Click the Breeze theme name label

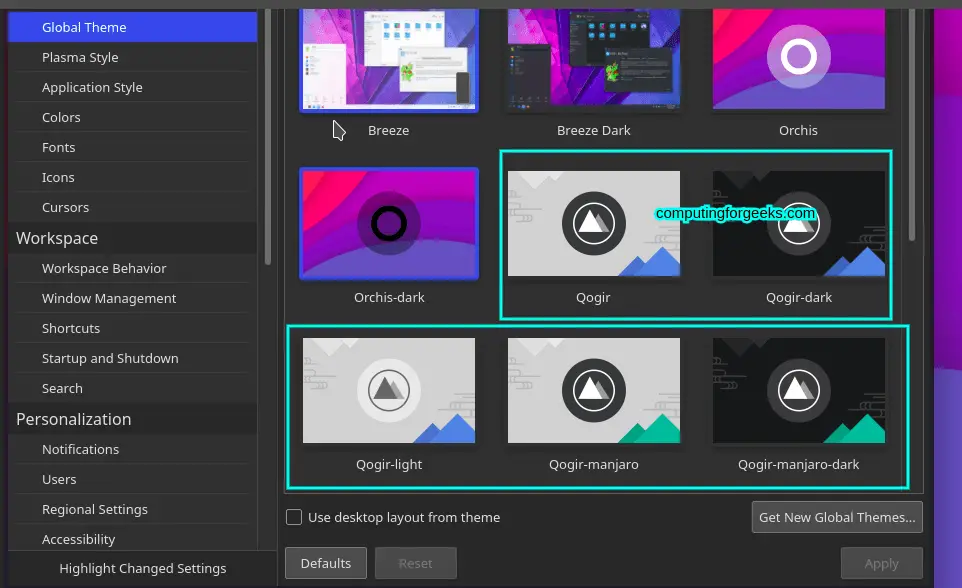click(x=388, y=130)
